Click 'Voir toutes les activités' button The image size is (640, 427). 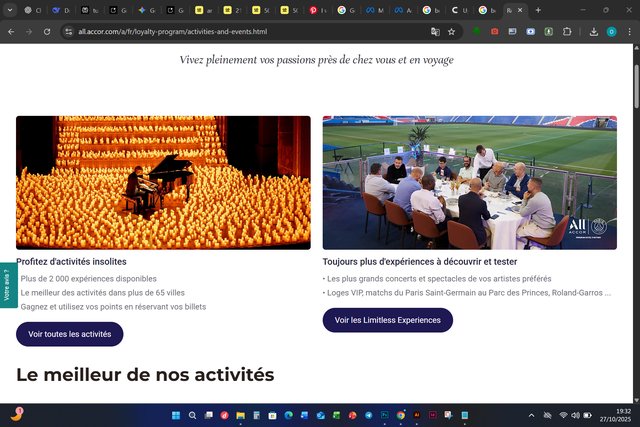[x=70, y=334]
